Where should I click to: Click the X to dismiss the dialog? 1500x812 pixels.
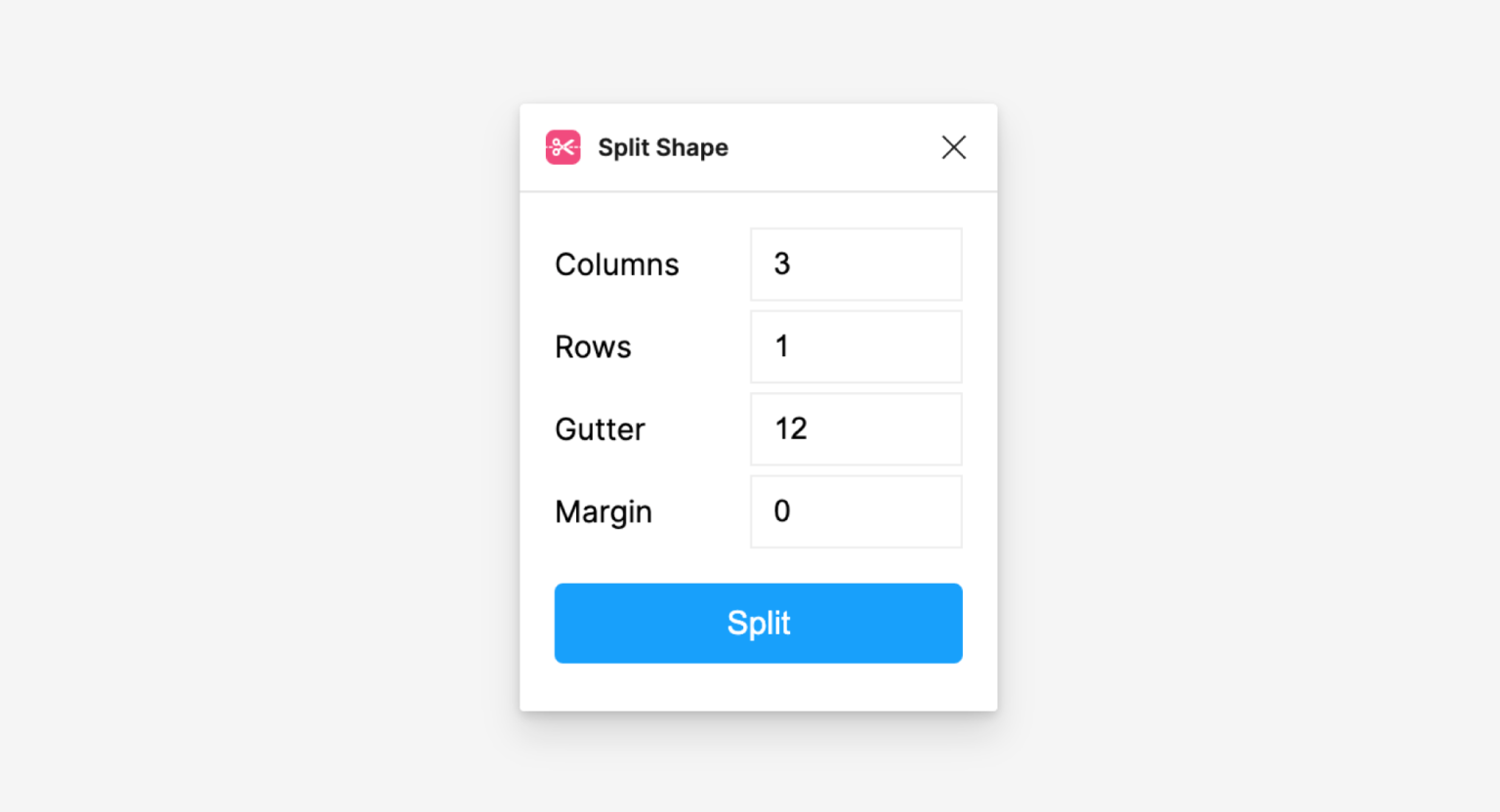pos(953,147)
